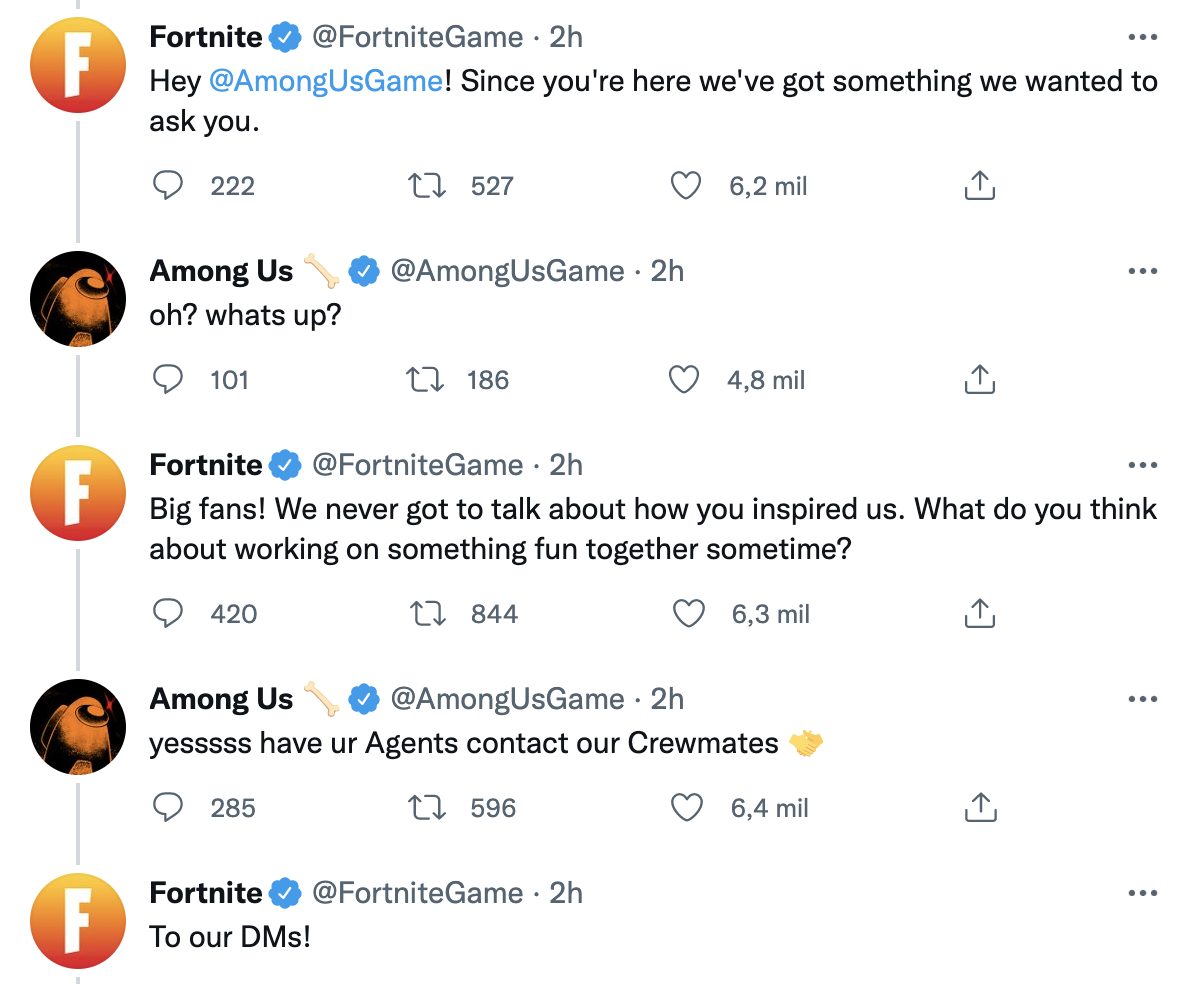1194x984 pixels.
Task: Reply to the "Big fans!" tweet
Action: click(170, 614)
